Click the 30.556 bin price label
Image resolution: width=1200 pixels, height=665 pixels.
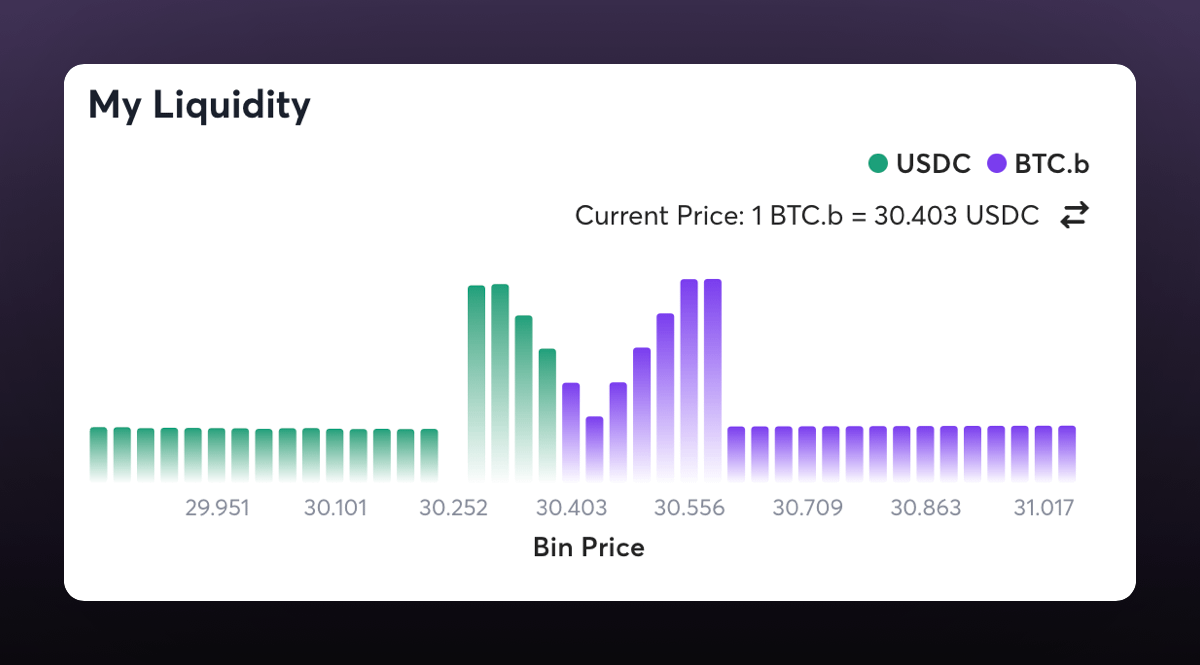689,508
